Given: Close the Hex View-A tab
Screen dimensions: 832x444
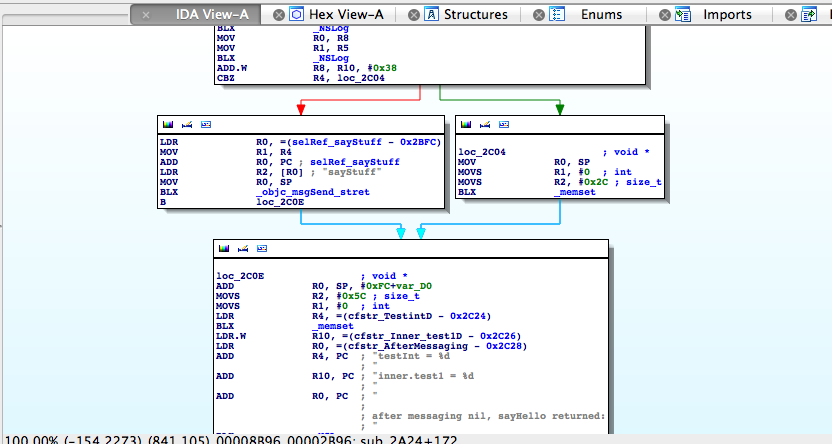Looking at the screenshot, I should coord(279,15).
